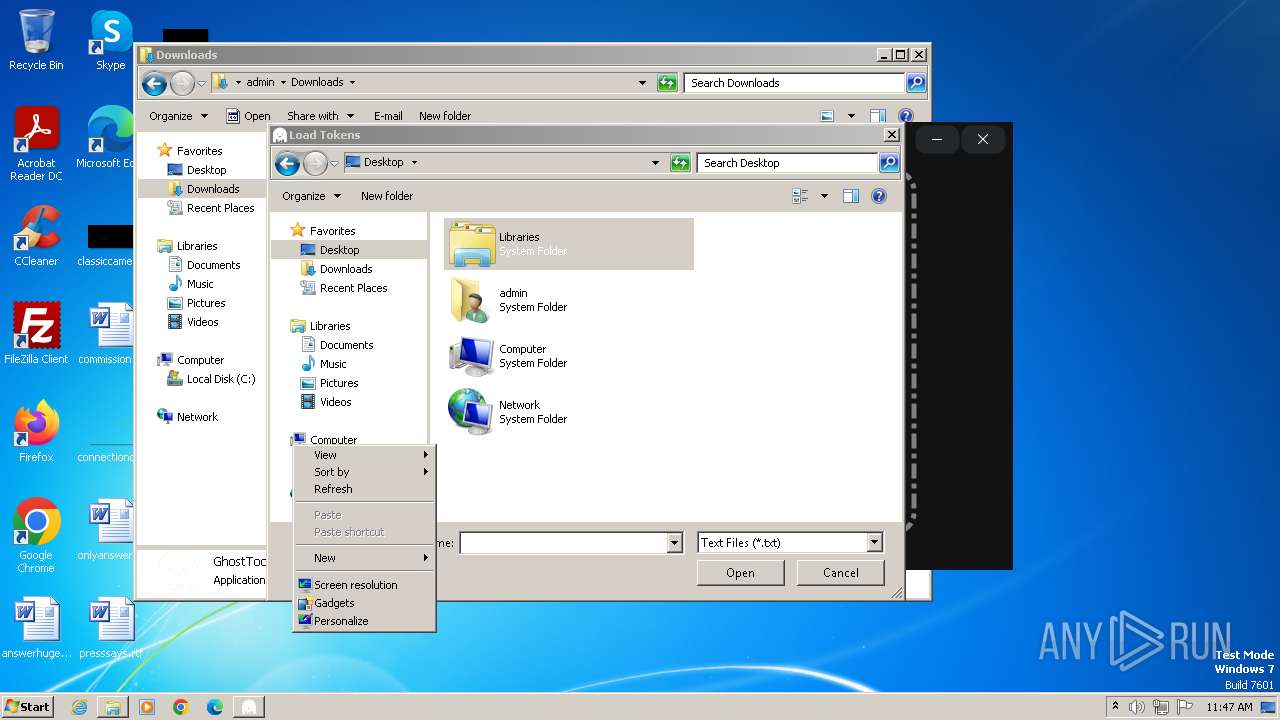Open Internet Explorer from taskbar
The height and width of the screenshot is (720, 1280).
79,707
